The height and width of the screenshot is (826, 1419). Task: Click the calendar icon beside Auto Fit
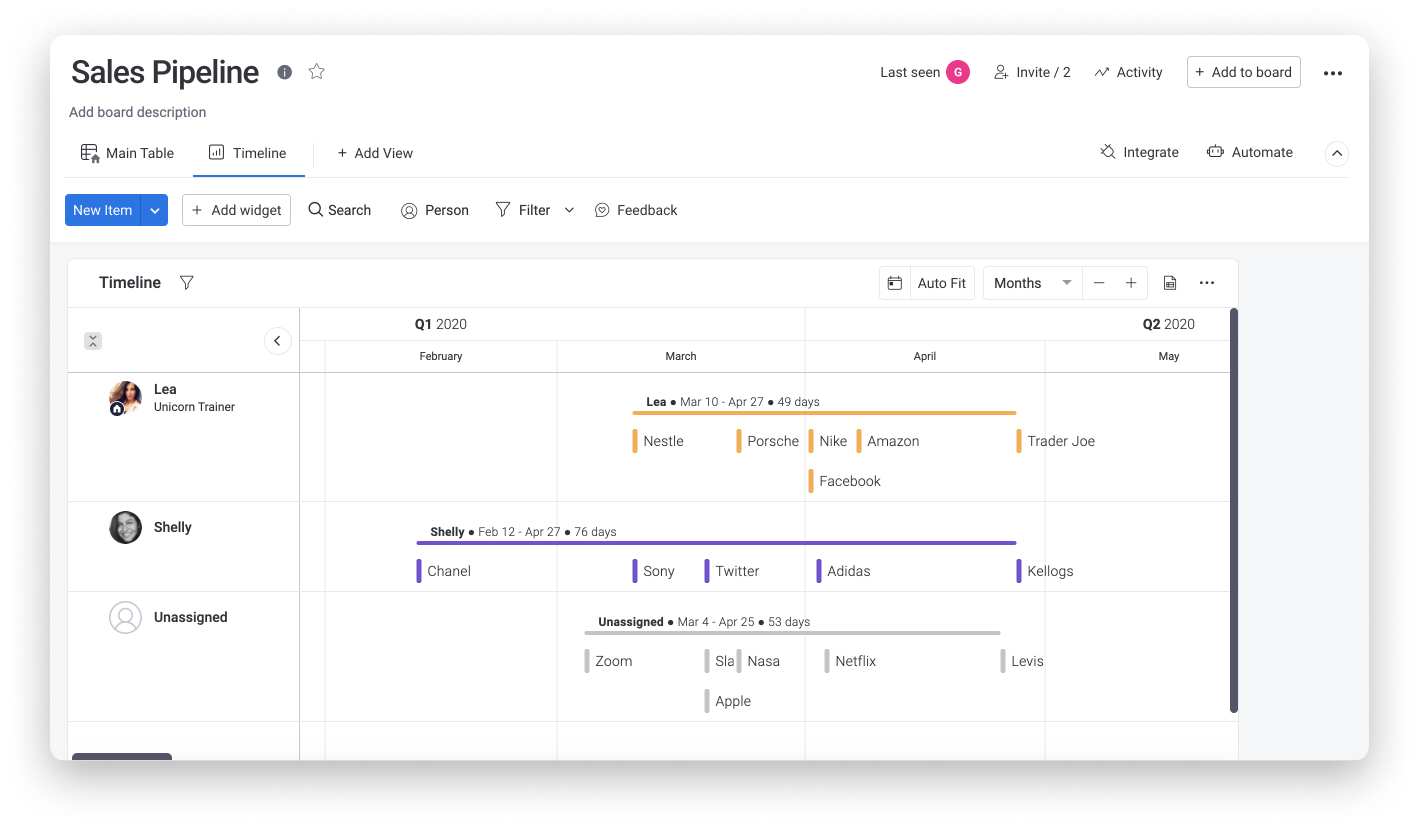pos(895,283)
